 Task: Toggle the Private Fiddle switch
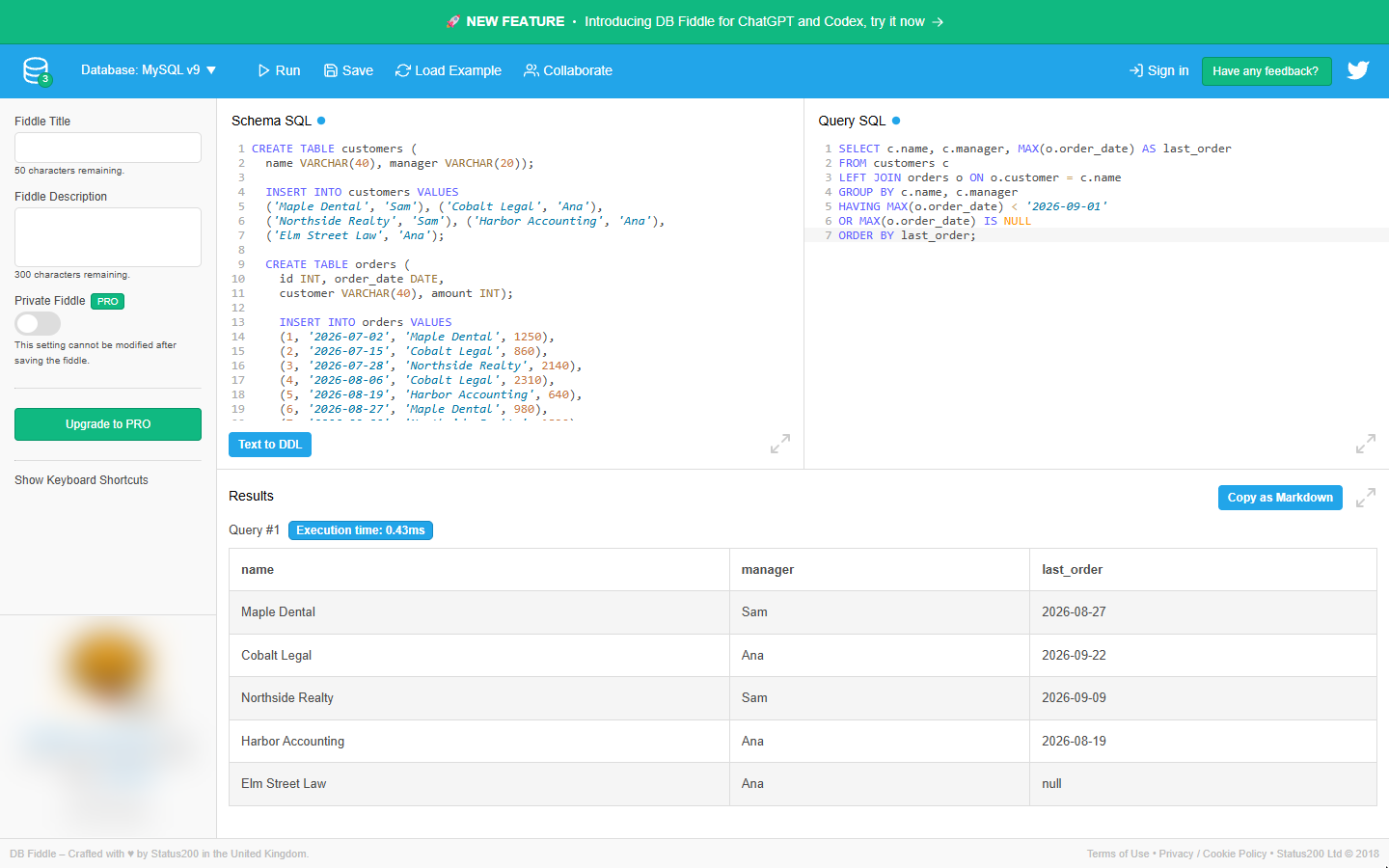(38, 324)
